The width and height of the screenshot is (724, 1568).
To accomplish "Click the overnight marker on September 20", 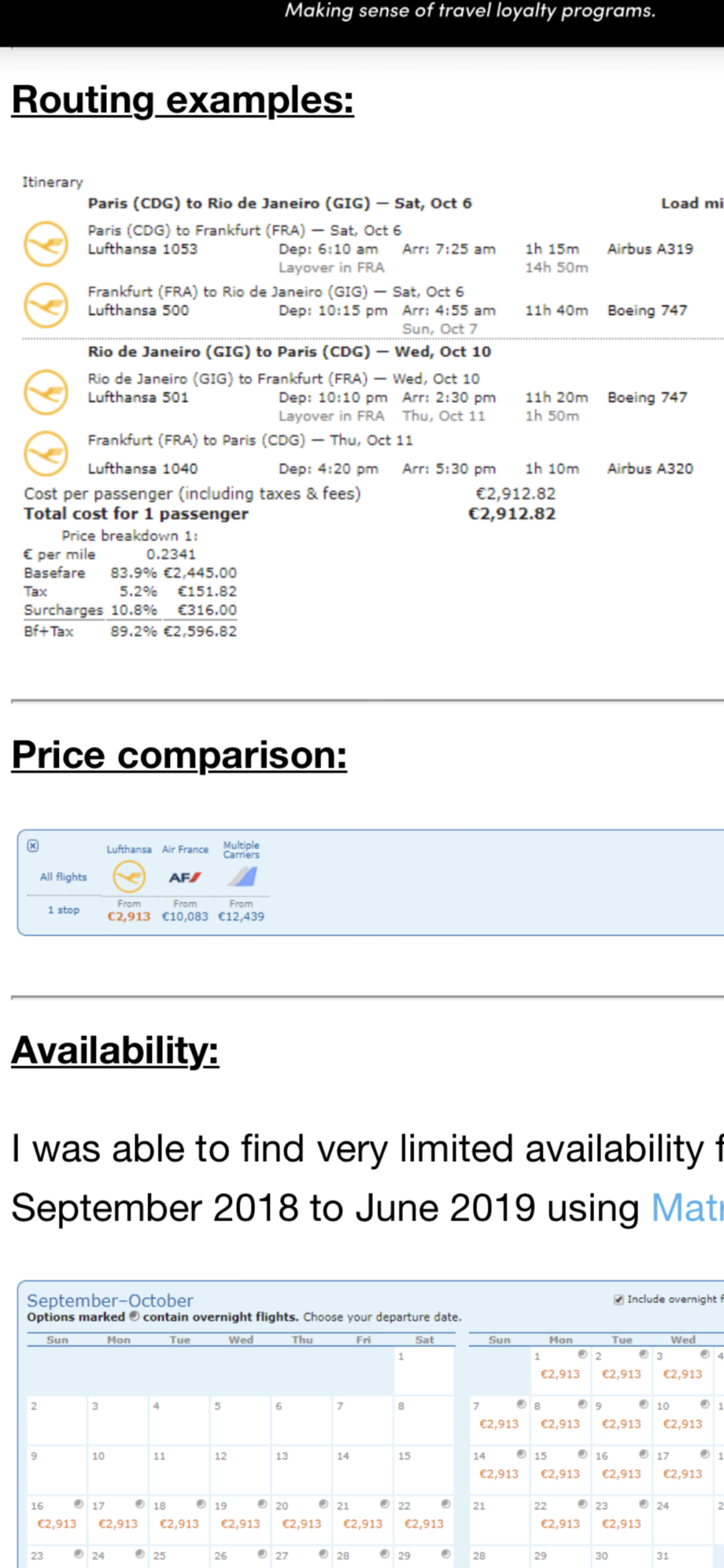I will coord(323,1504).
